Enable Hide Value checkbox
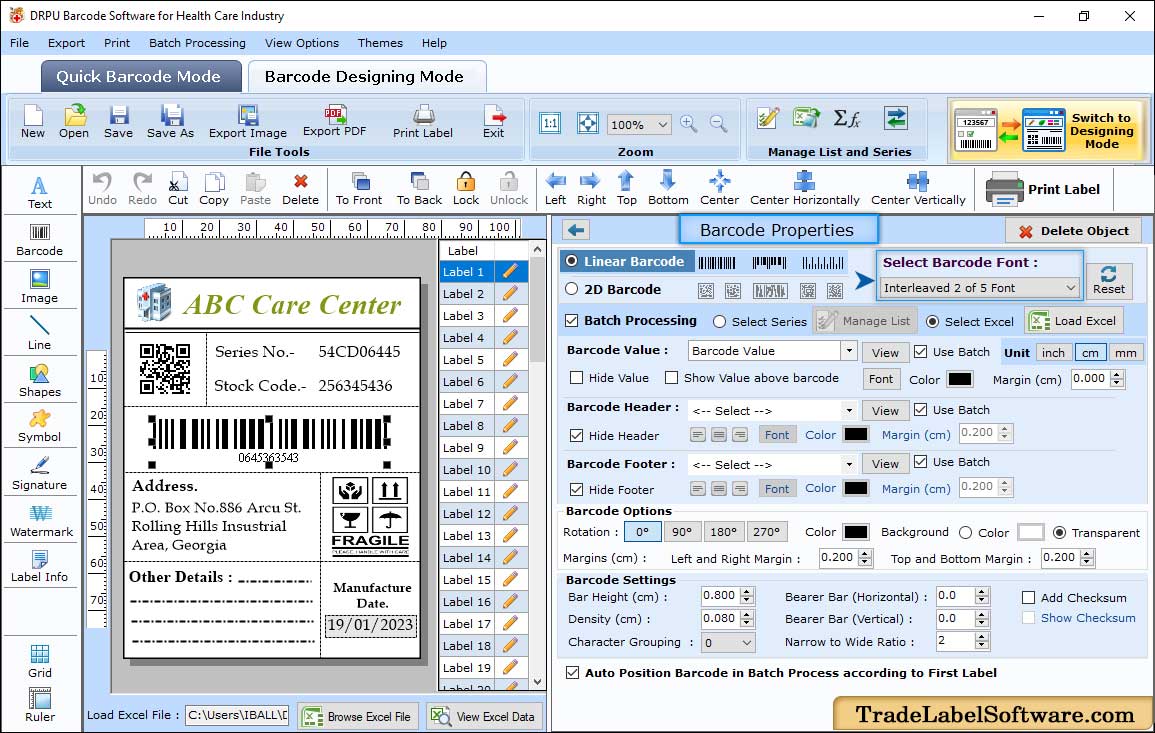The image size is (1155, 733). (x=577, y=378)
